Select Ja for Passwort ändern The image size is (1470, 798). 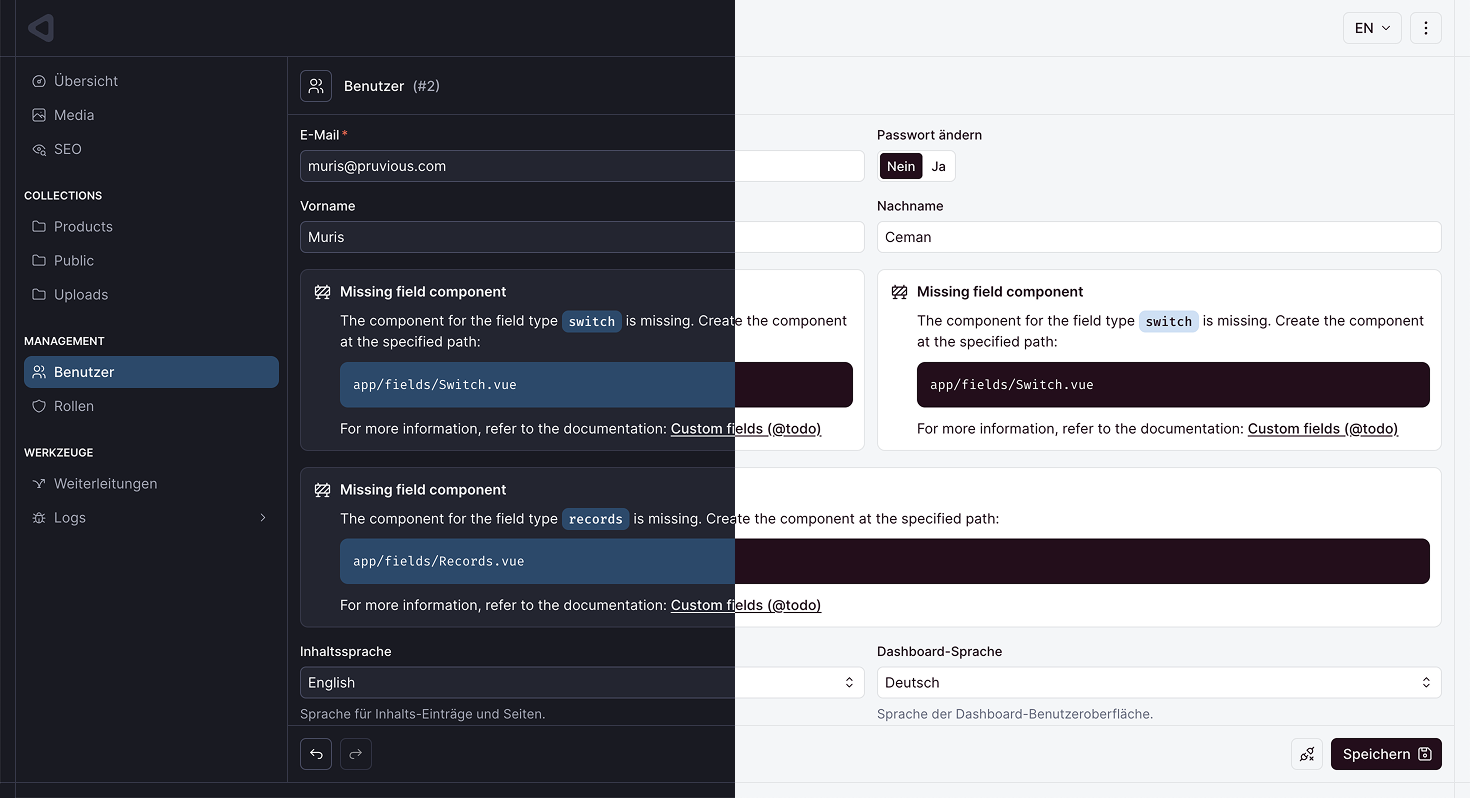(938, 166)
